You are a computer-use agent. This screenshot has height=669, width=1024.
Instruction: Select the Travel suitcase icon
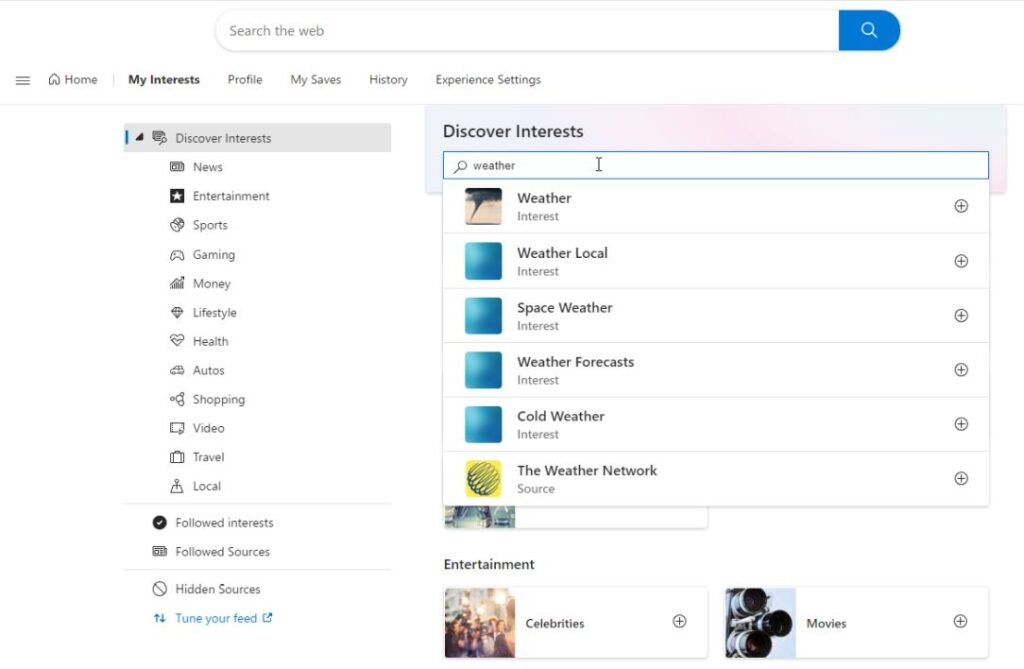click(x=177, y=457)
